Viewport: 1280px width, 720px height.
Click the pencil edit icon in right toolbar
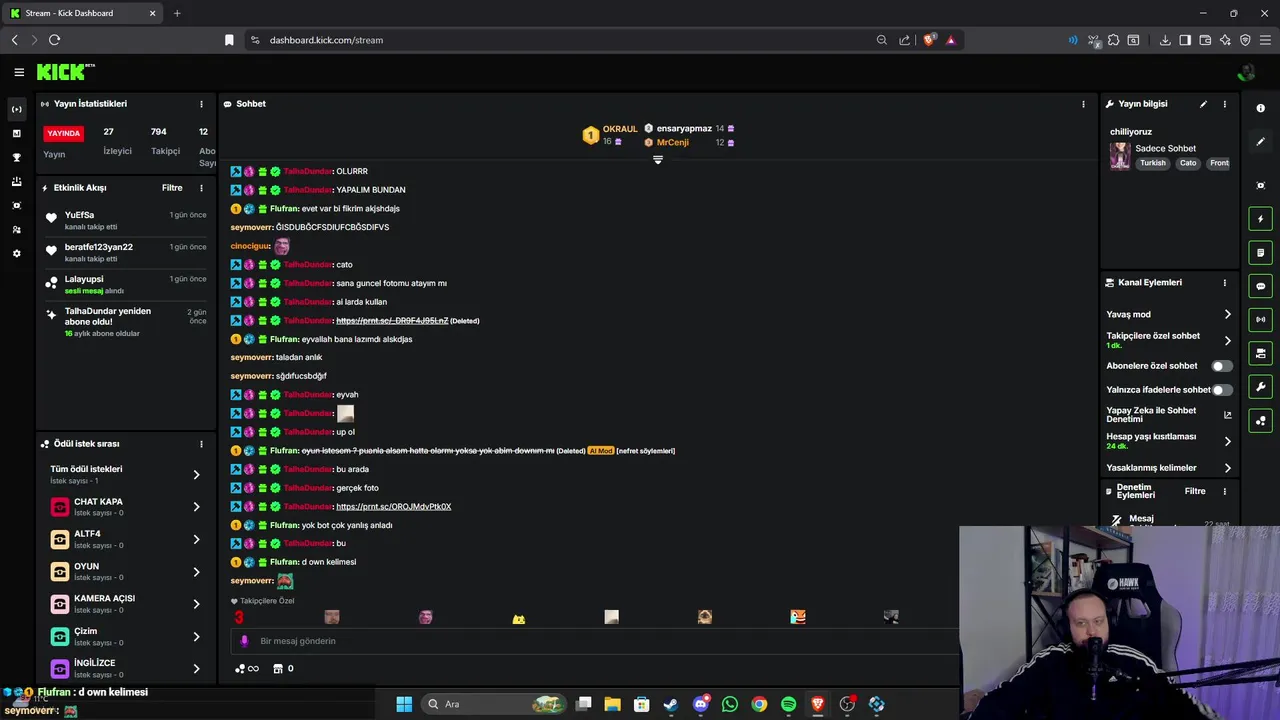[x=1261, y=142]
